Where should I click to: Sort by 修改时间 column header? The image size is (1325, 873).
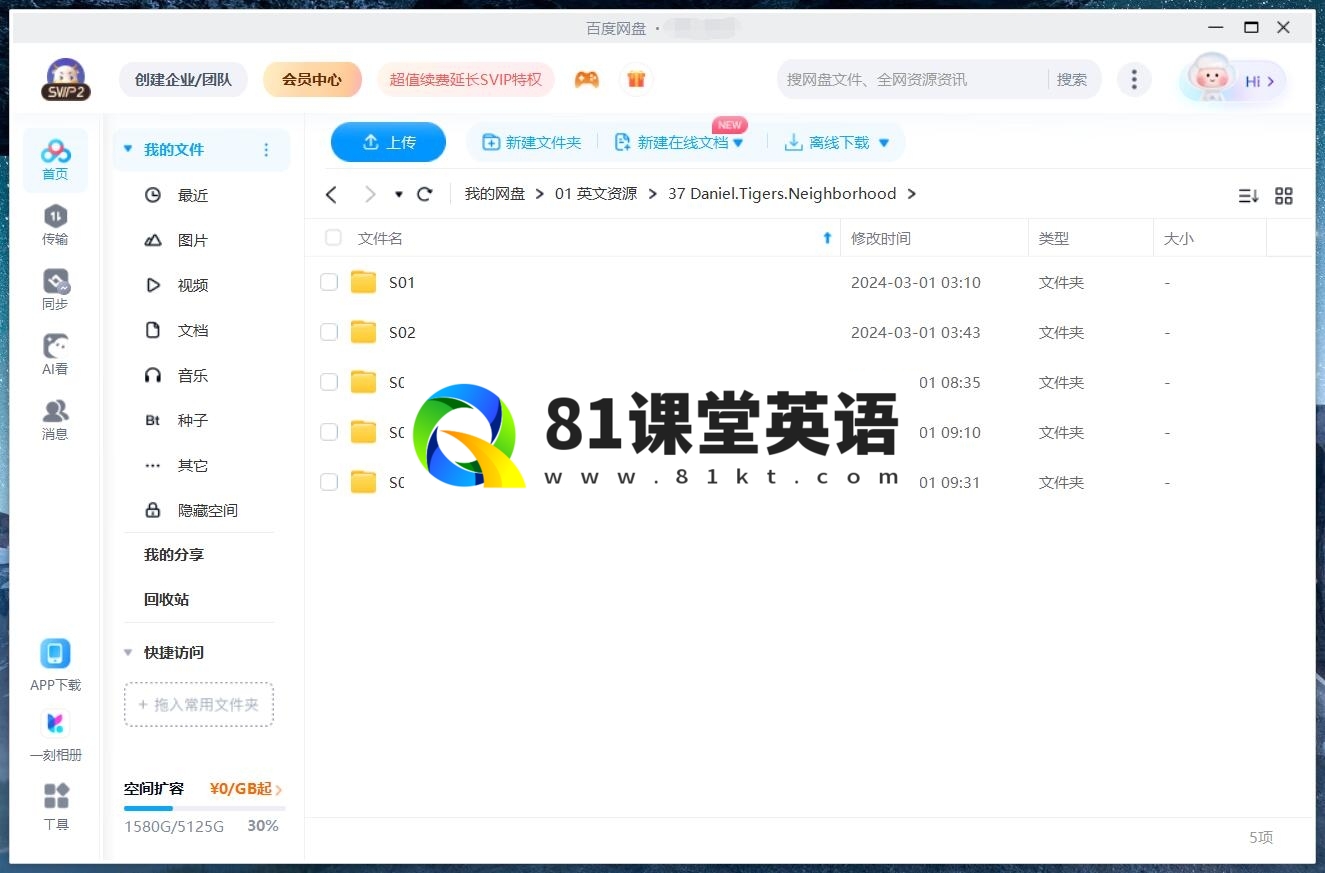[x=881, y=238]
